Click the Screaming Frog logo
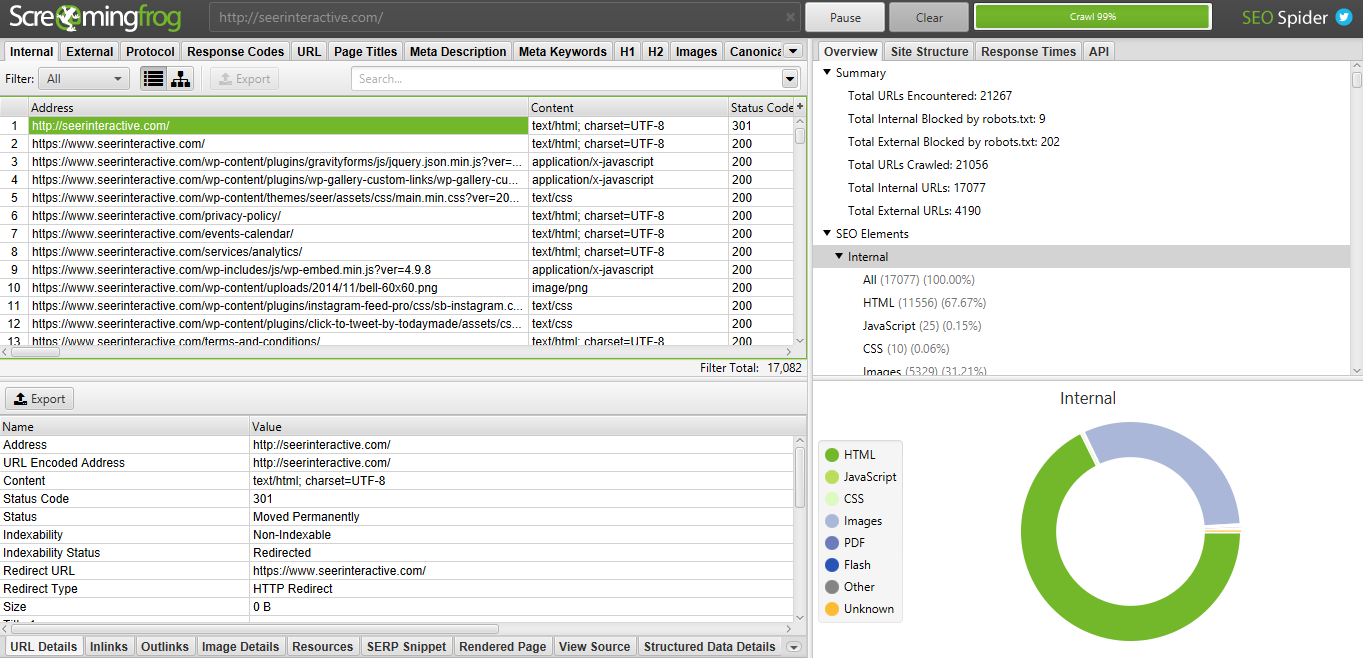This screenshot has width=1363, height=658. point(95,18)
